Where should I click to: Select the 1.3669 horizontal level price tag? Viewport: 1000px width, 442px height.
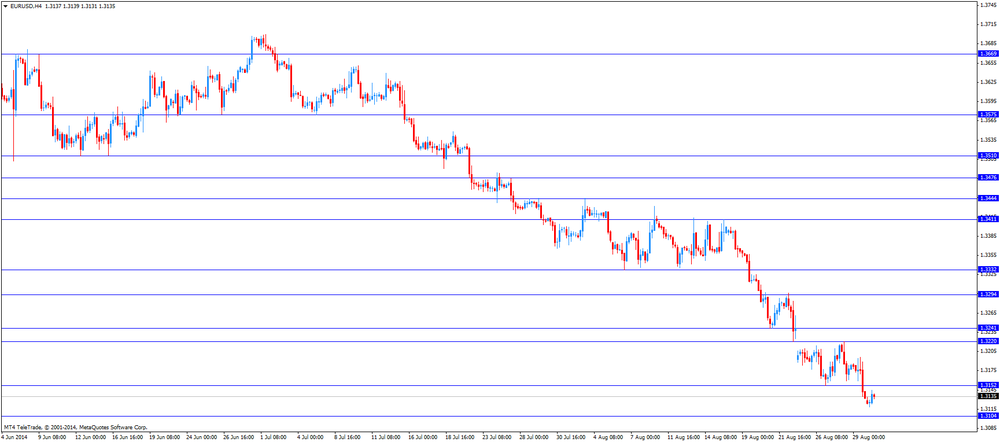coord(987,54)
